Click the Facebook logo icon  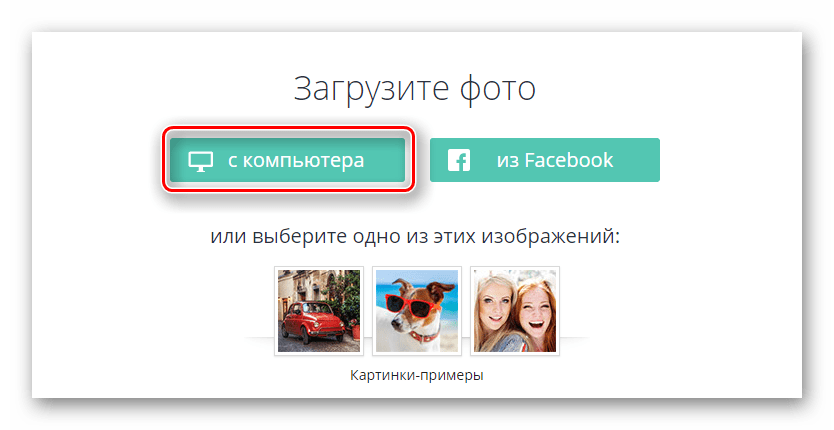(x=458, y=160)
